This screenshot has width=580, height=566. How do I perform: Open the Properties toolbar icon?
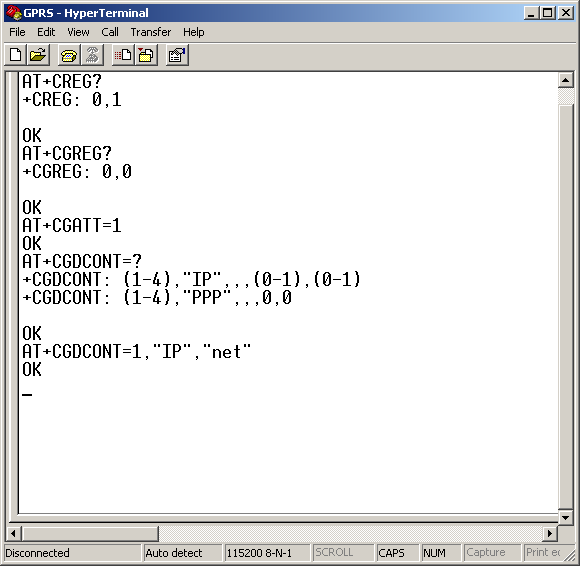(177, 55)
